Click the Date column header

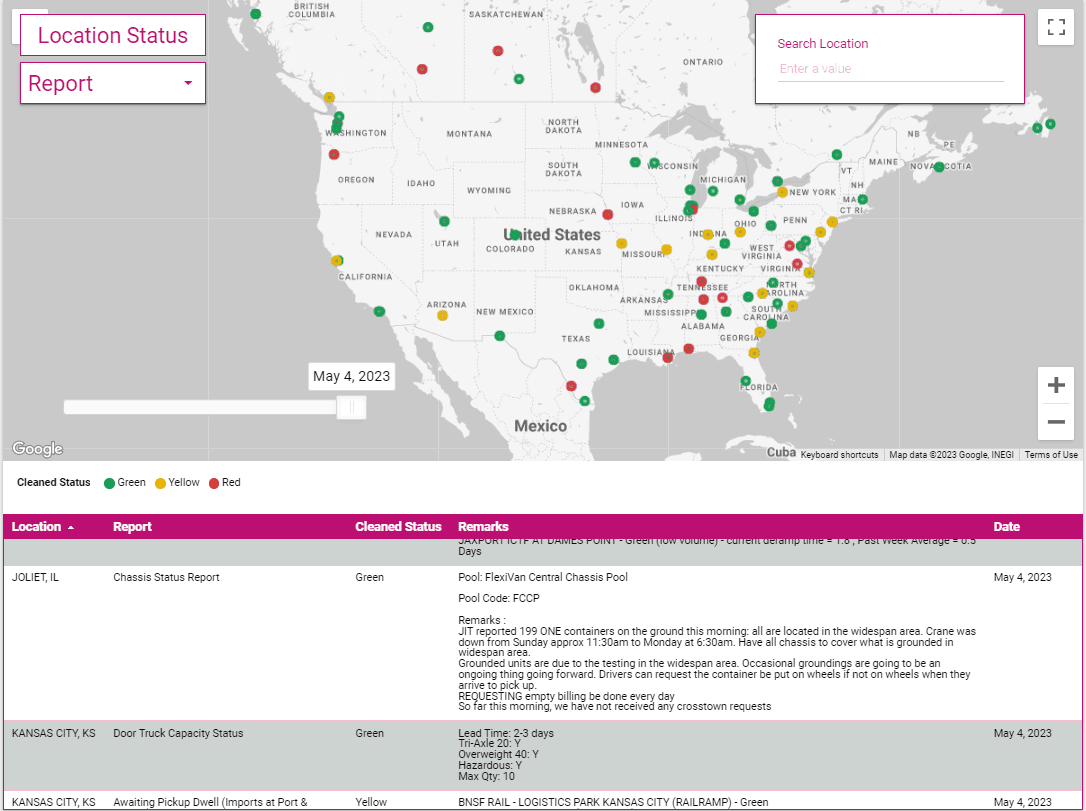[x=1006, y=526]
